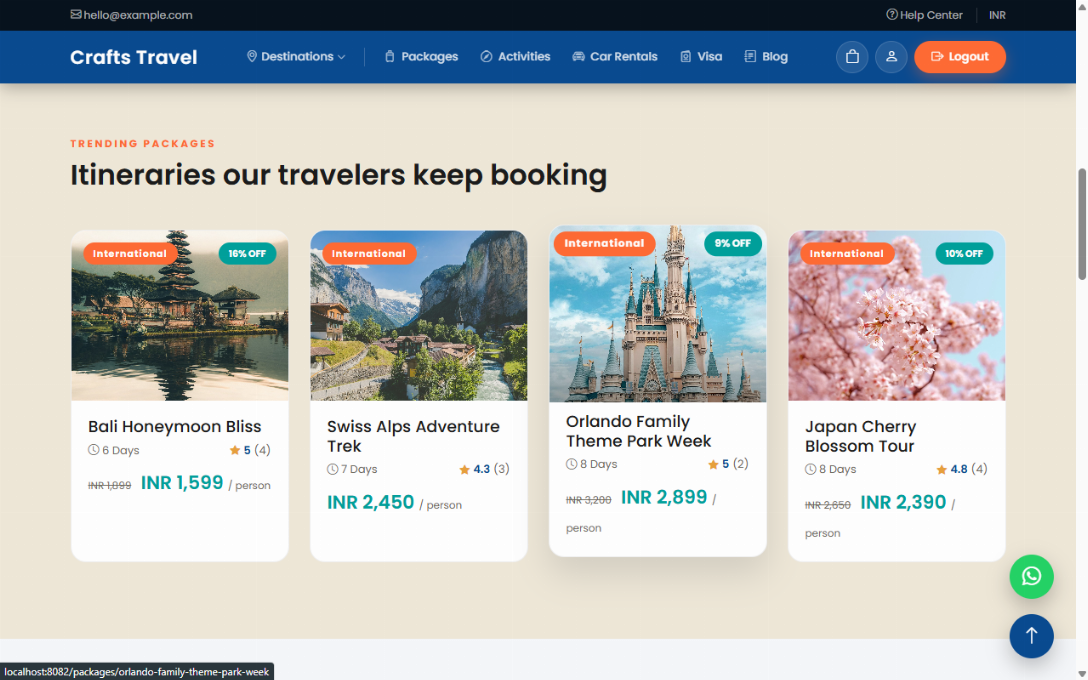Click International badge on Japan card
The height and width of the screenshot is (680, 1088).
[847, 253]
